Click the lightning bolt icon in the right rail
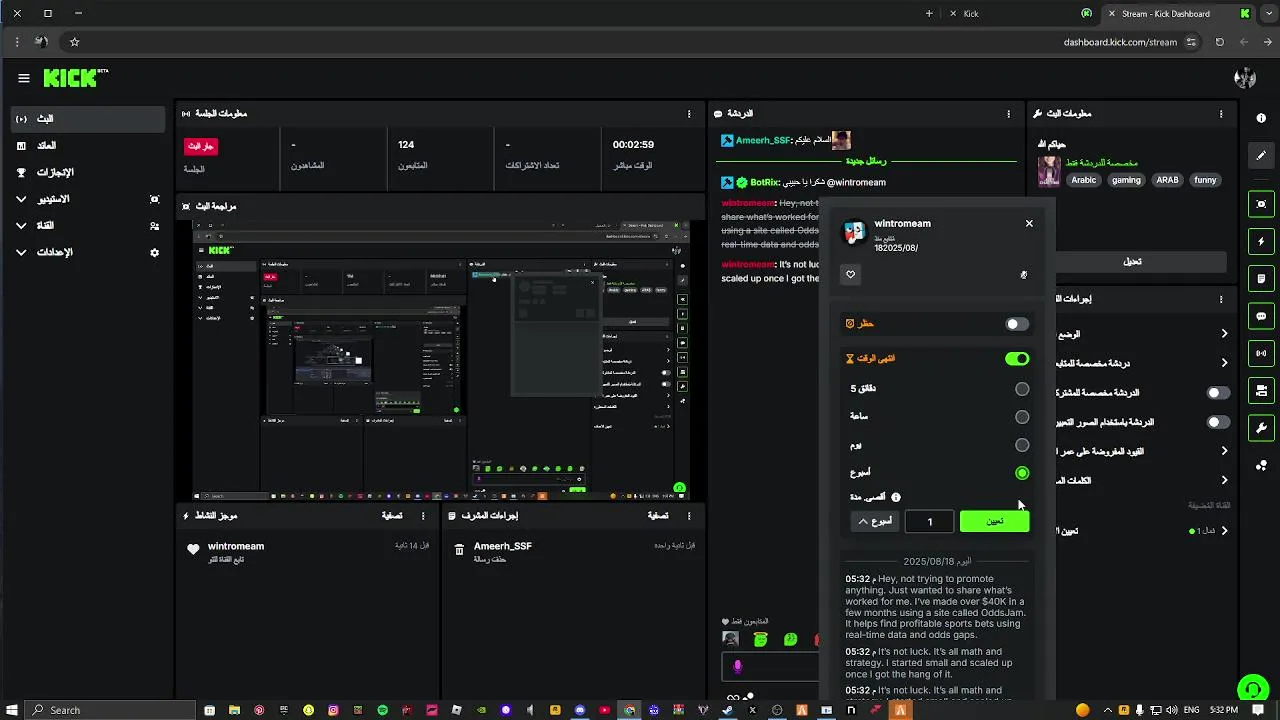 pyautogui.click(x=1261, y=242)
